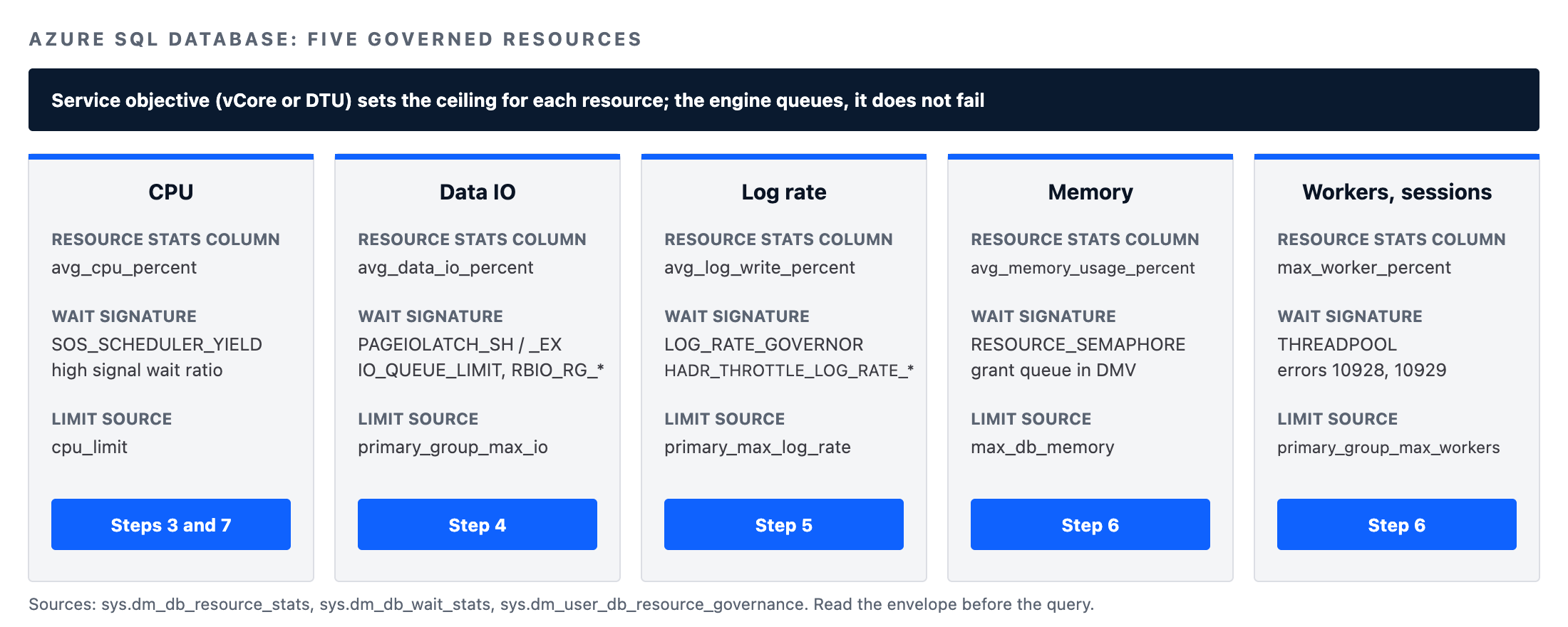Image resolution: width=1568 pixels, height=627 pixels.
Task: Select HADR_THROTTLE_LOG_RATE_* text
Action: (789, 370)
